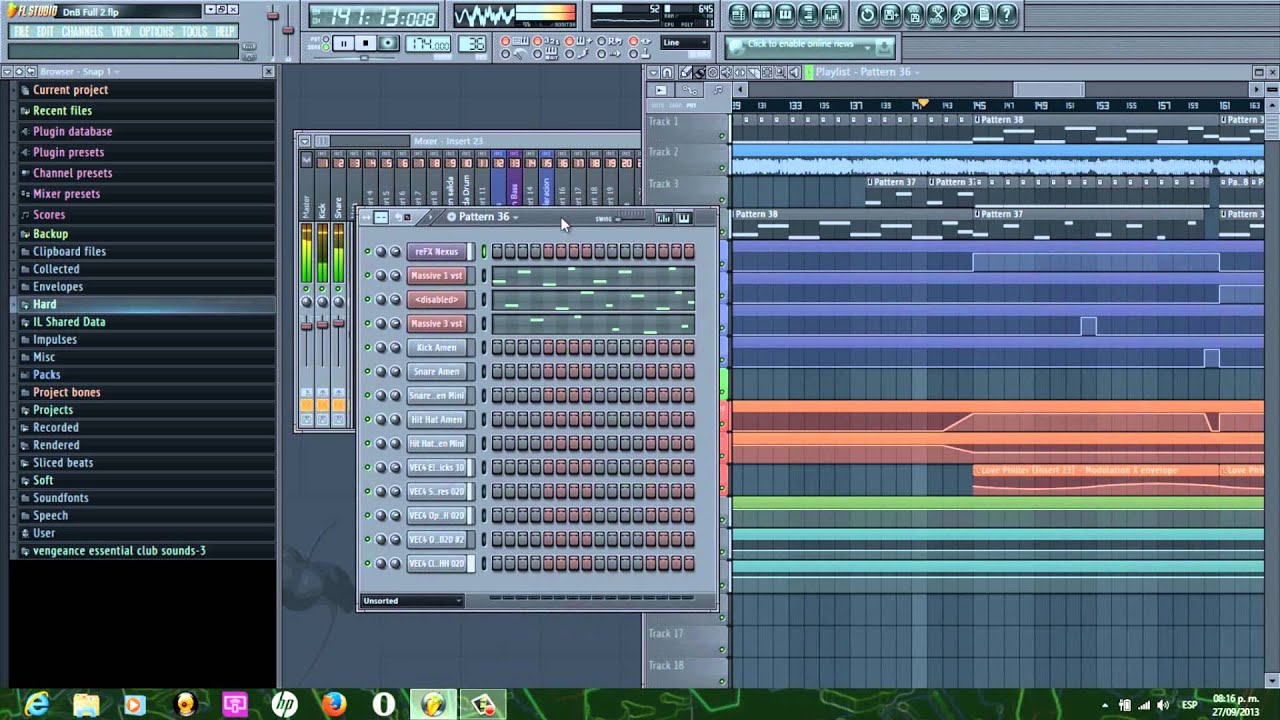Stop playback on the transport panel
This screenshot has height=720, width=1280.
pos(365,43)
